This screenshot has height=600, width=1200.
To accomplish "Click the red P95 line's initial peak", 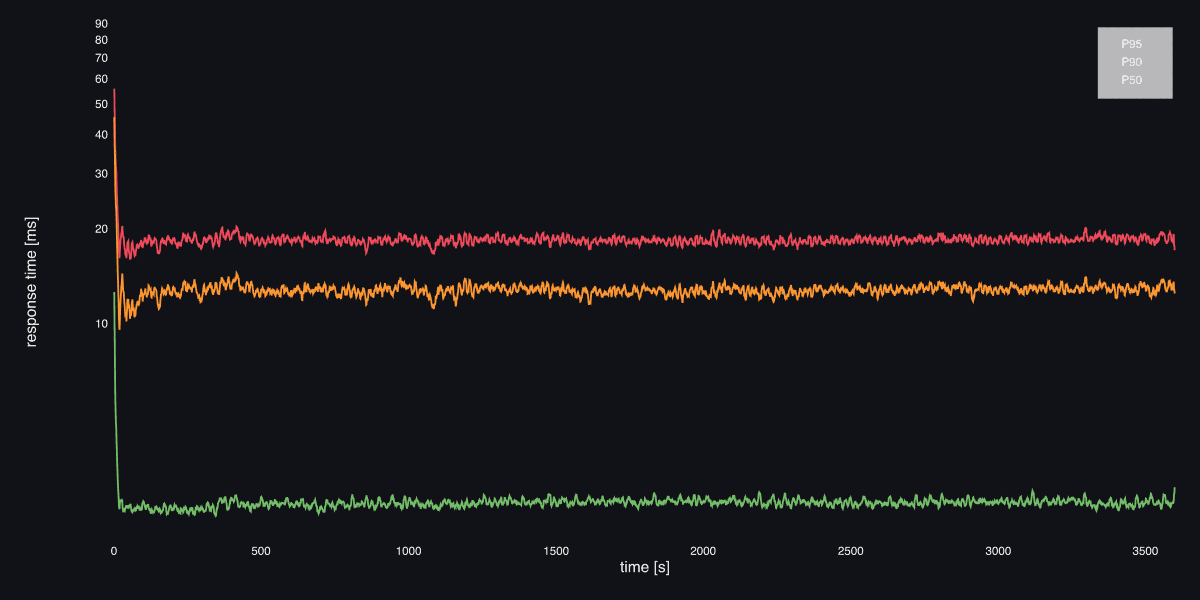I will [x=114, y=90].
